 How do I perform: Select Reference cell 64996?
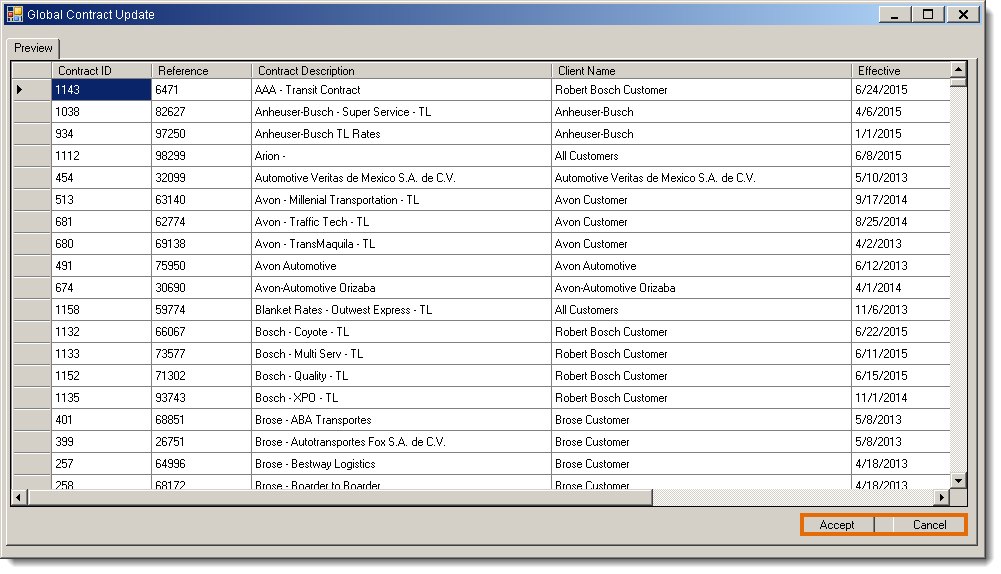pos(202,464)
